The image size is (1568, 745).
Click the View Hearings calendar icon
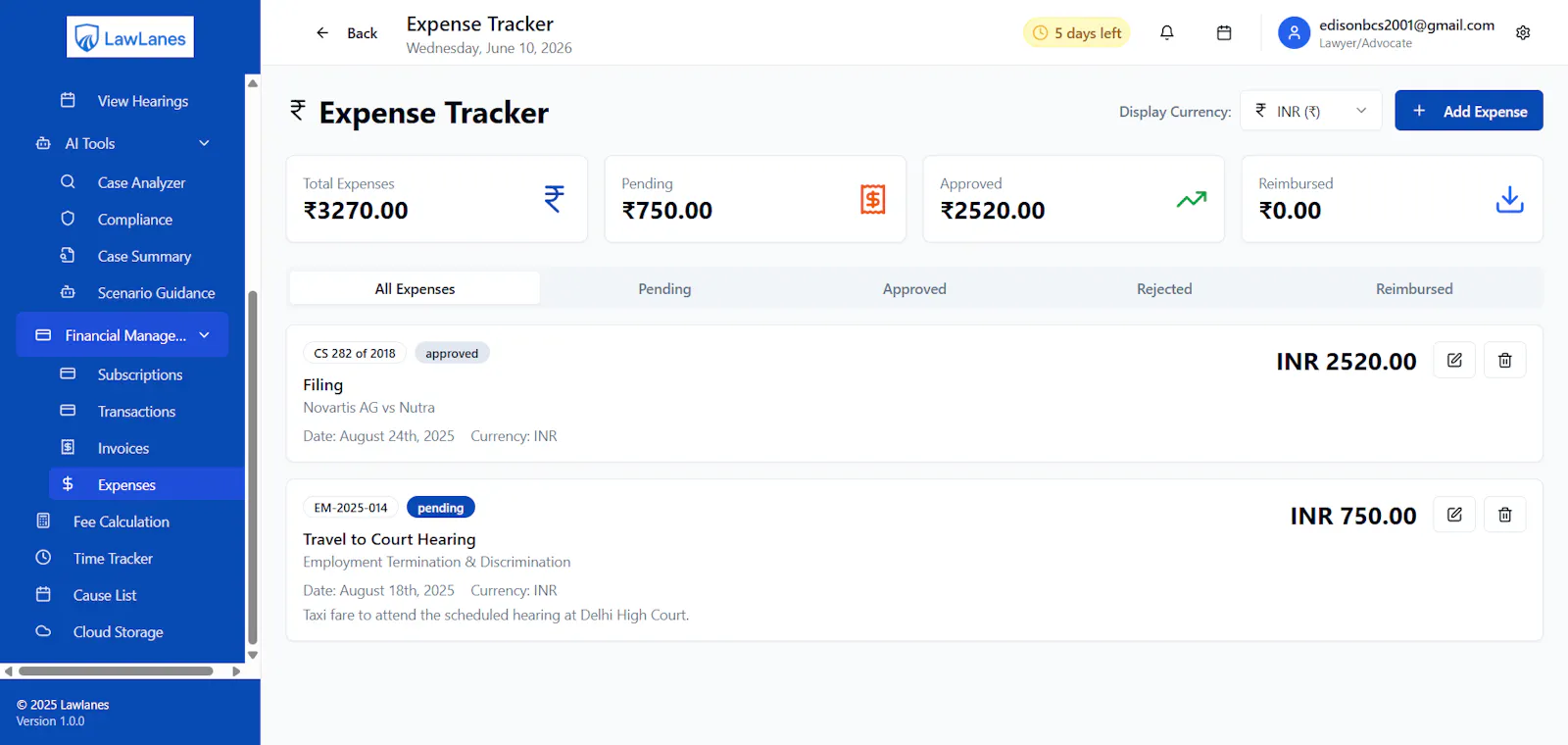68,100
